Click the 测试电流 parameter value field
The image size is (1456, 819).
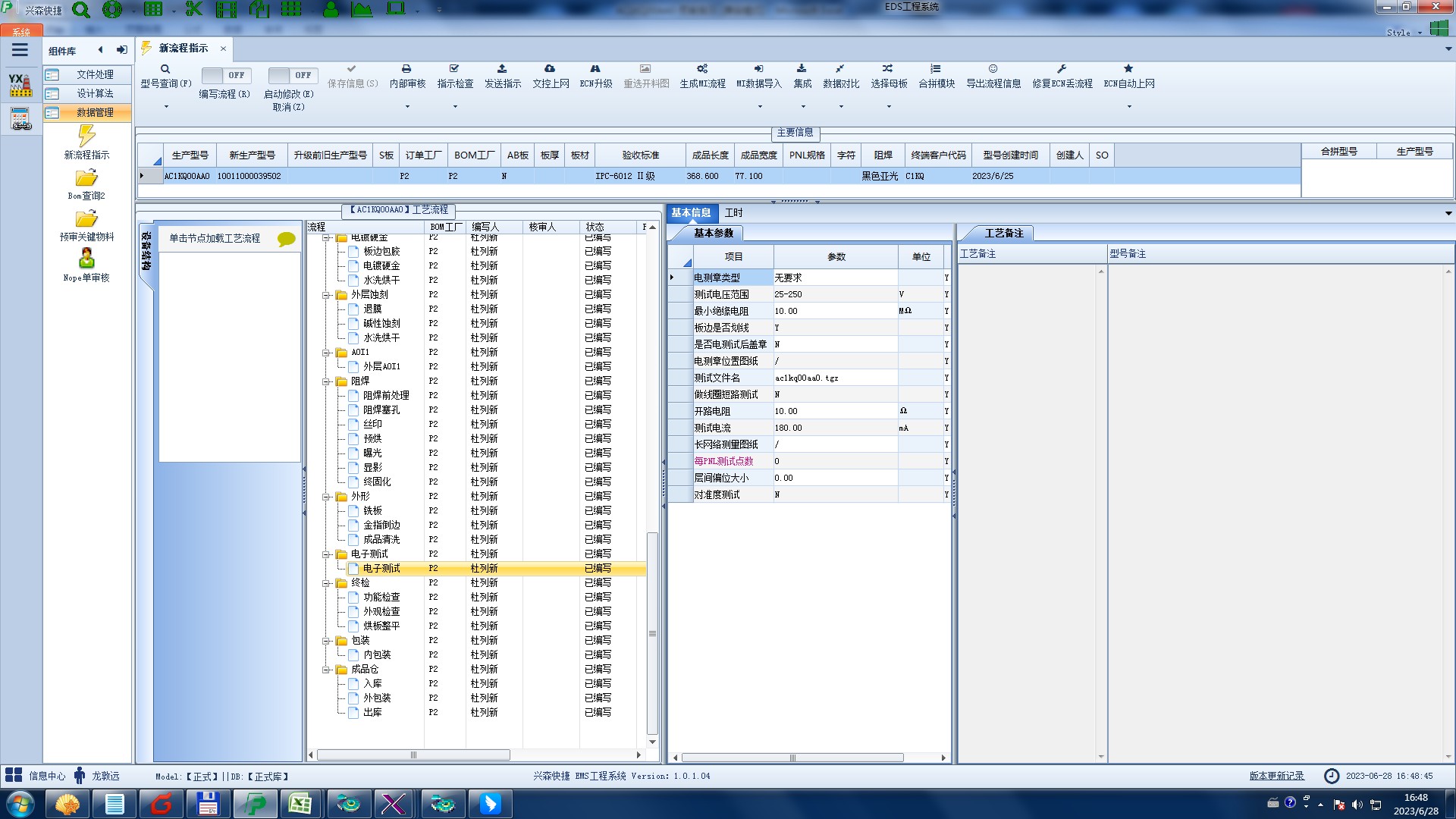834,428
